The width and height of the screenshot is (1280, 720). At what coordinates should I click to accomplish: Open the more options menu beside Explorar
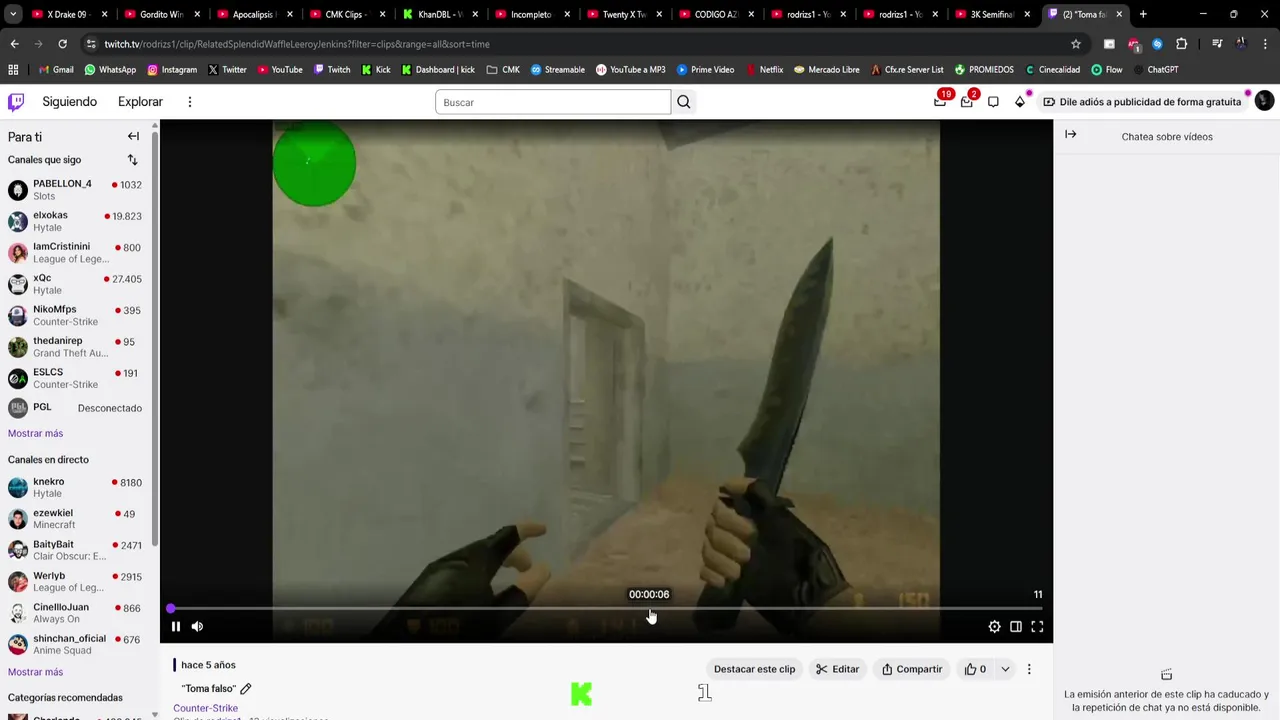point(189,102)
